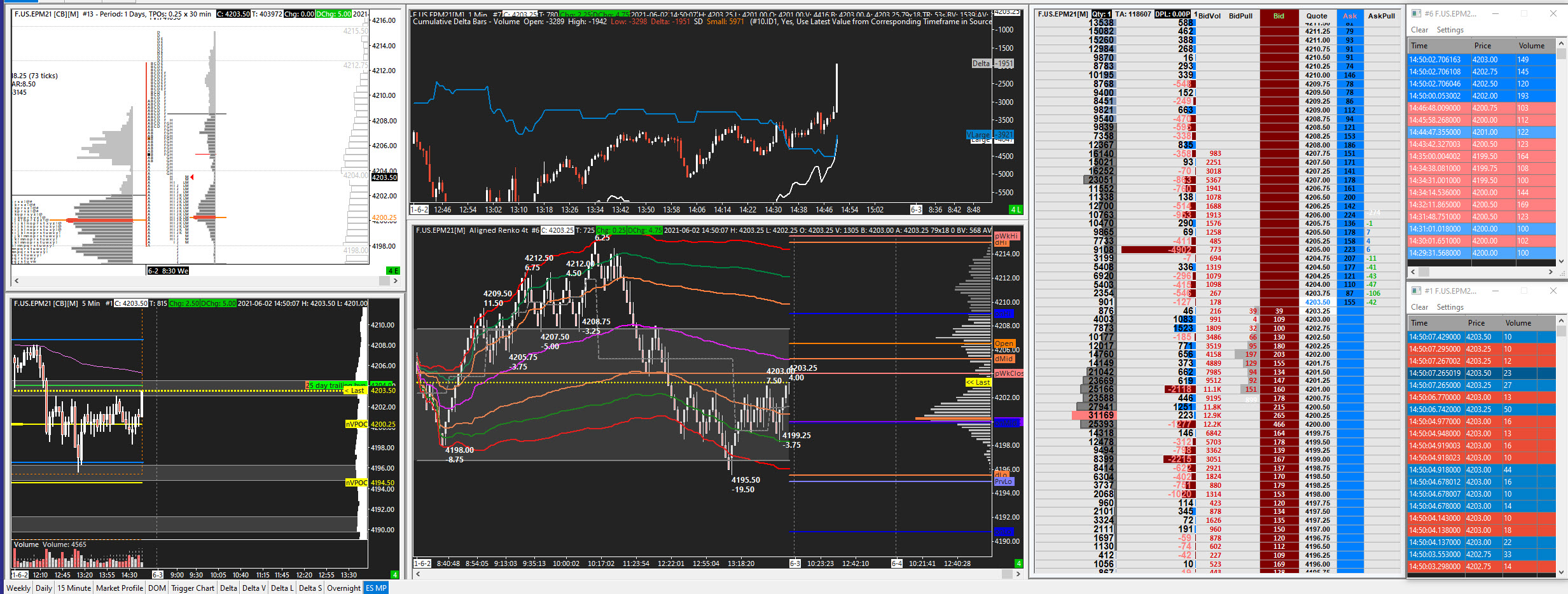1568x594 pixels.
Task: Switch to the Delta L tab
Action: pyautogui.click(x=282, y=588)
